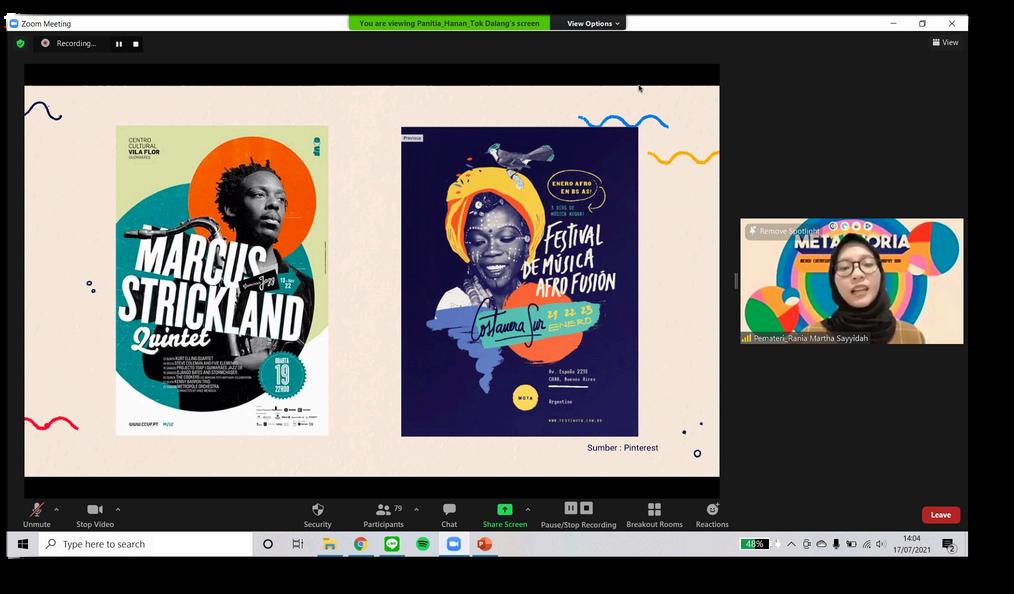Pause recording via top-left indicator button
1014x594 pixels.
[119, 44]
